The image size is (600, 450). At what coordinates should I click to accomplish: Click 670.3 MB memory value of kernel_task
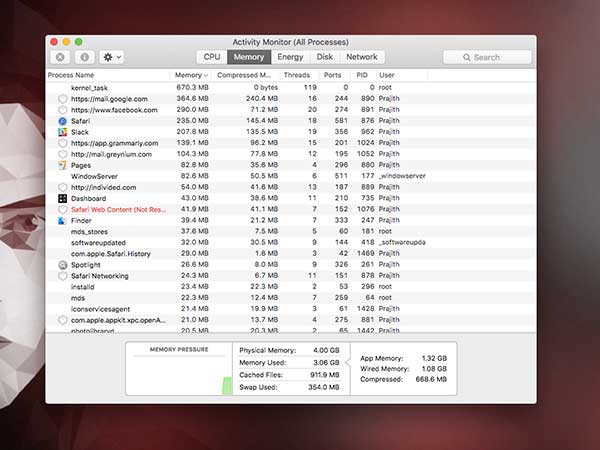coord(192,87)
